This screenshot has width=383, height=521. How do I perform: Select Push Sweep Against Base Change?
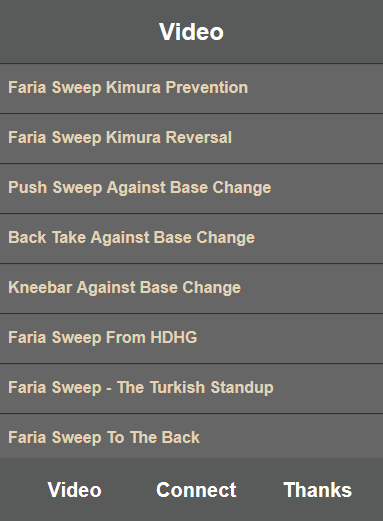[191, 188]
